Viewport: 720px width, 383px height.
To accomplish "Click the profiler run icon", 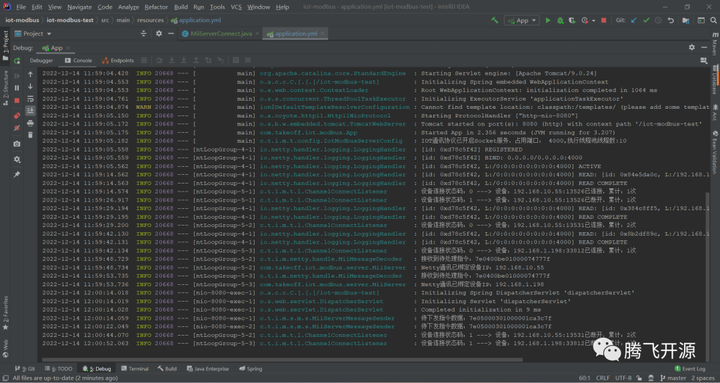I will pos(585,20).
